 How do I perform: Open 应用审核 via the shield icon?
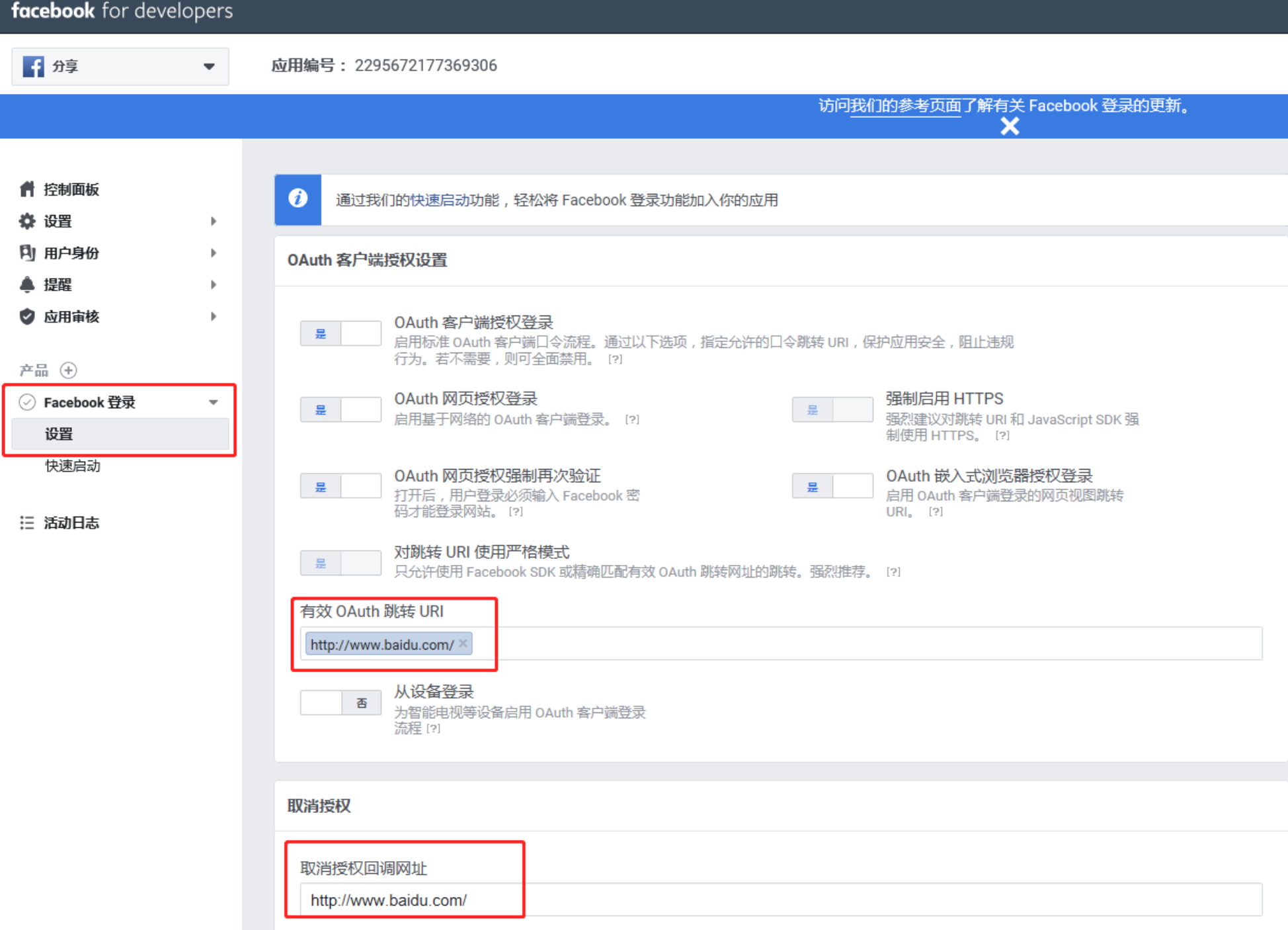point(27,316)
